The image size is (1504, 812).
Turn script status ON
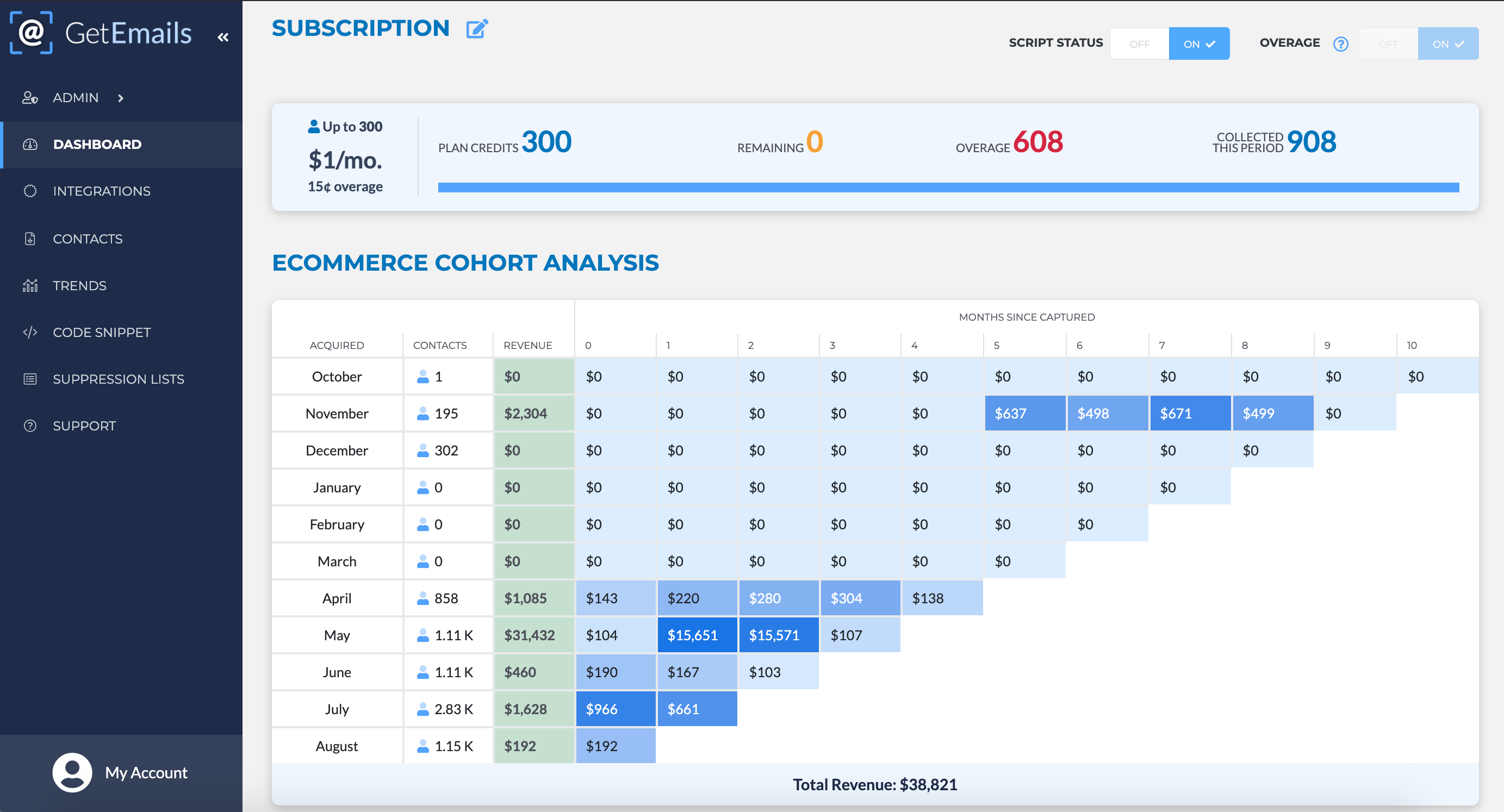click(x=1198, y=44)
